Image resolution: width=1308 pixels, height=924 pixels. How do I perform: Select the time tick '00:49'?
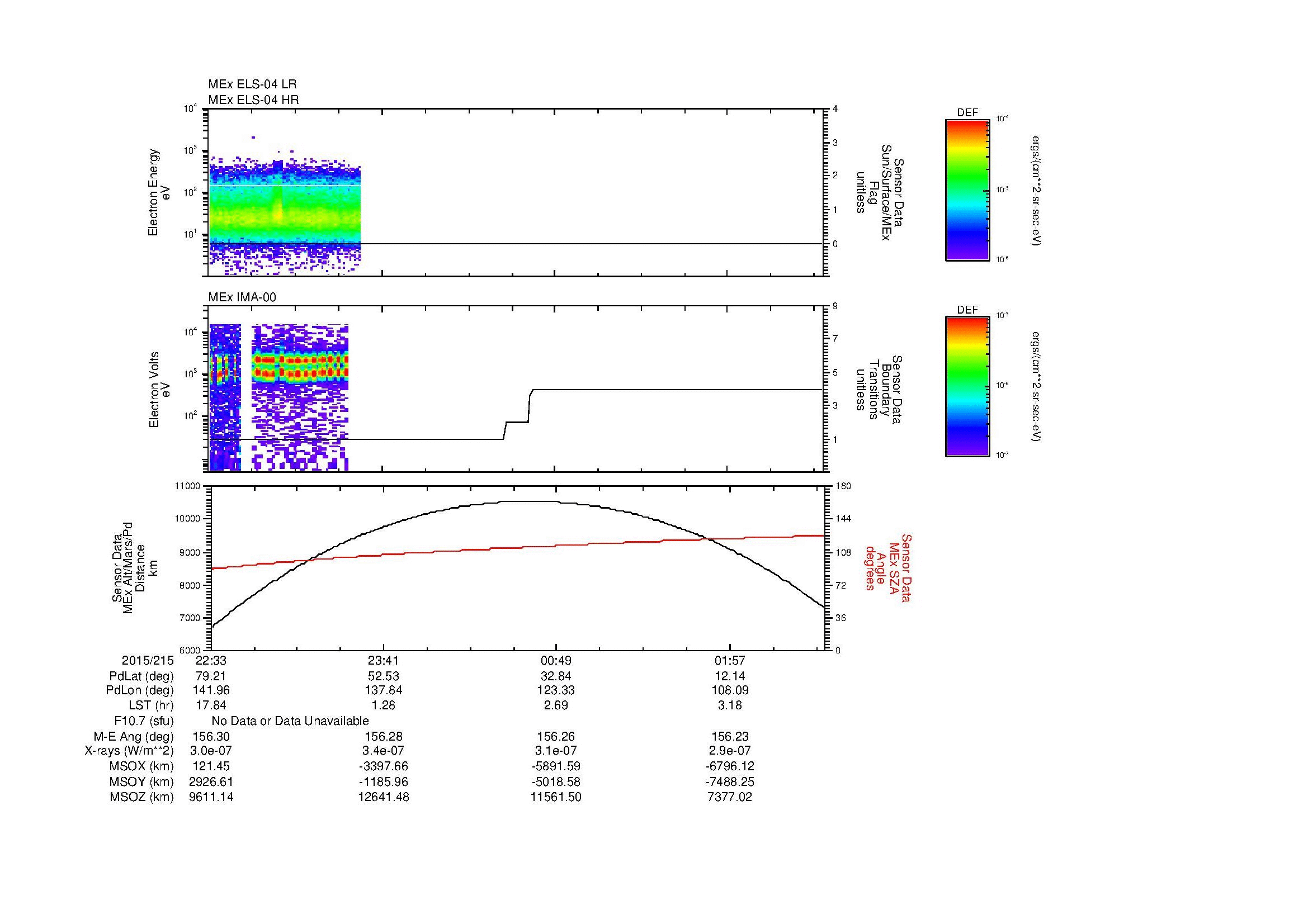pos(556,660)
